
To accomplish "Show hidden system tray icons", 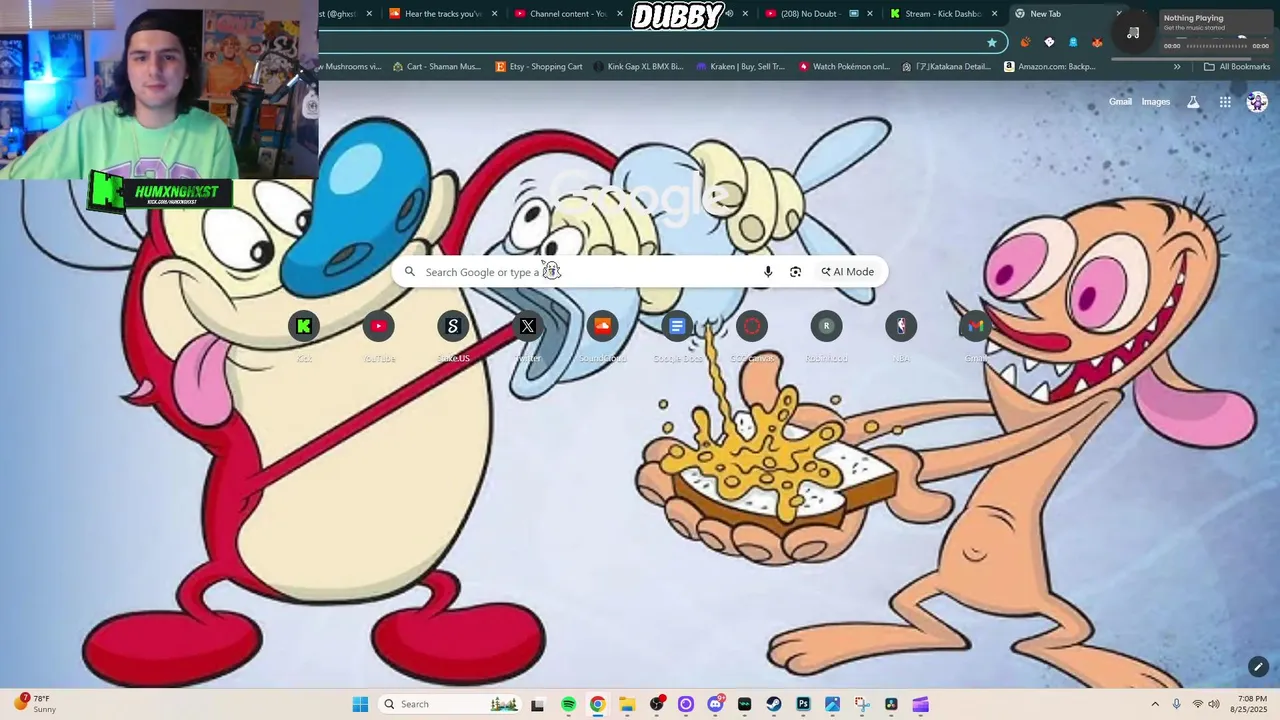I will click(1155, 704).
